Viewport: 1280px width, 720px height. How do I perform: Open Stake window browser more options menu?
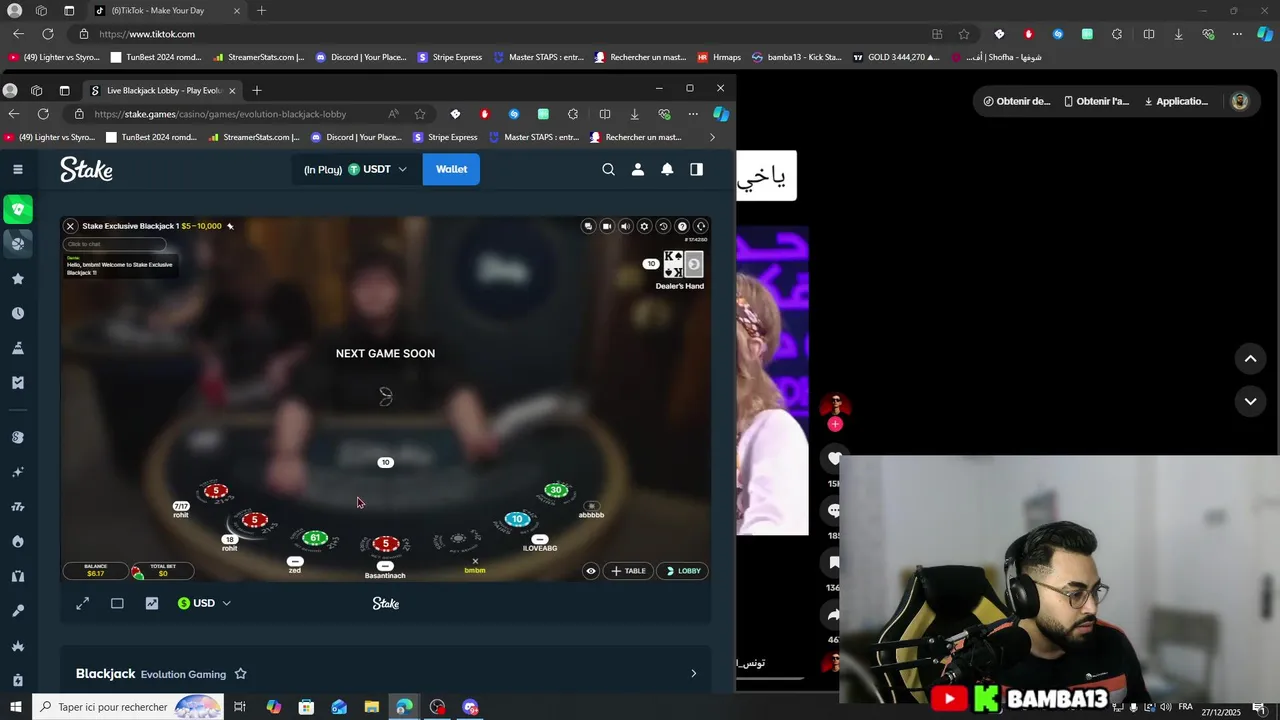[x=692, y=114]
